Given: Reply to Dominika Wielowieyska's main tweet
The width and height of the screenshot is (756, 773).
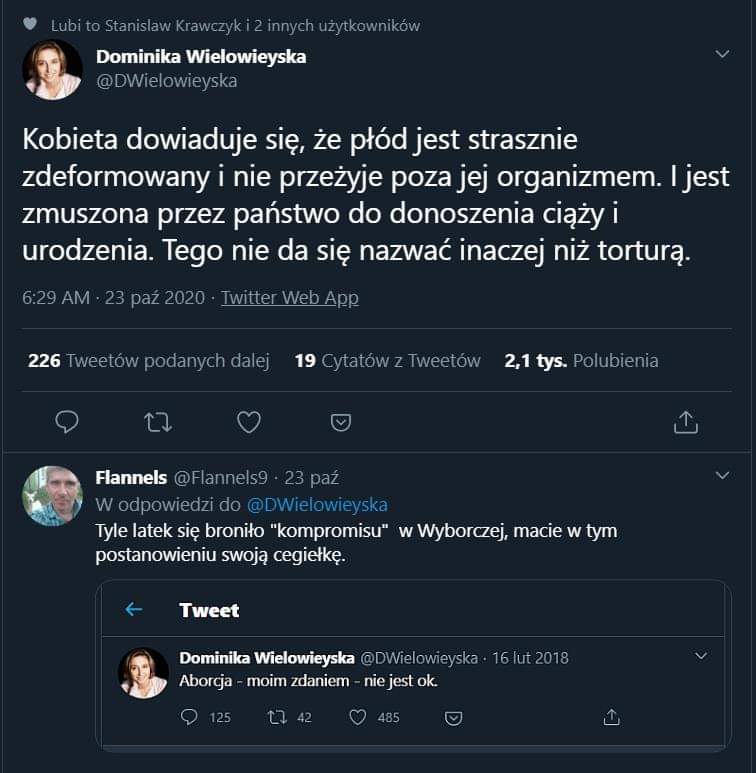Looking at the screenshot, I should coord(67,422).
